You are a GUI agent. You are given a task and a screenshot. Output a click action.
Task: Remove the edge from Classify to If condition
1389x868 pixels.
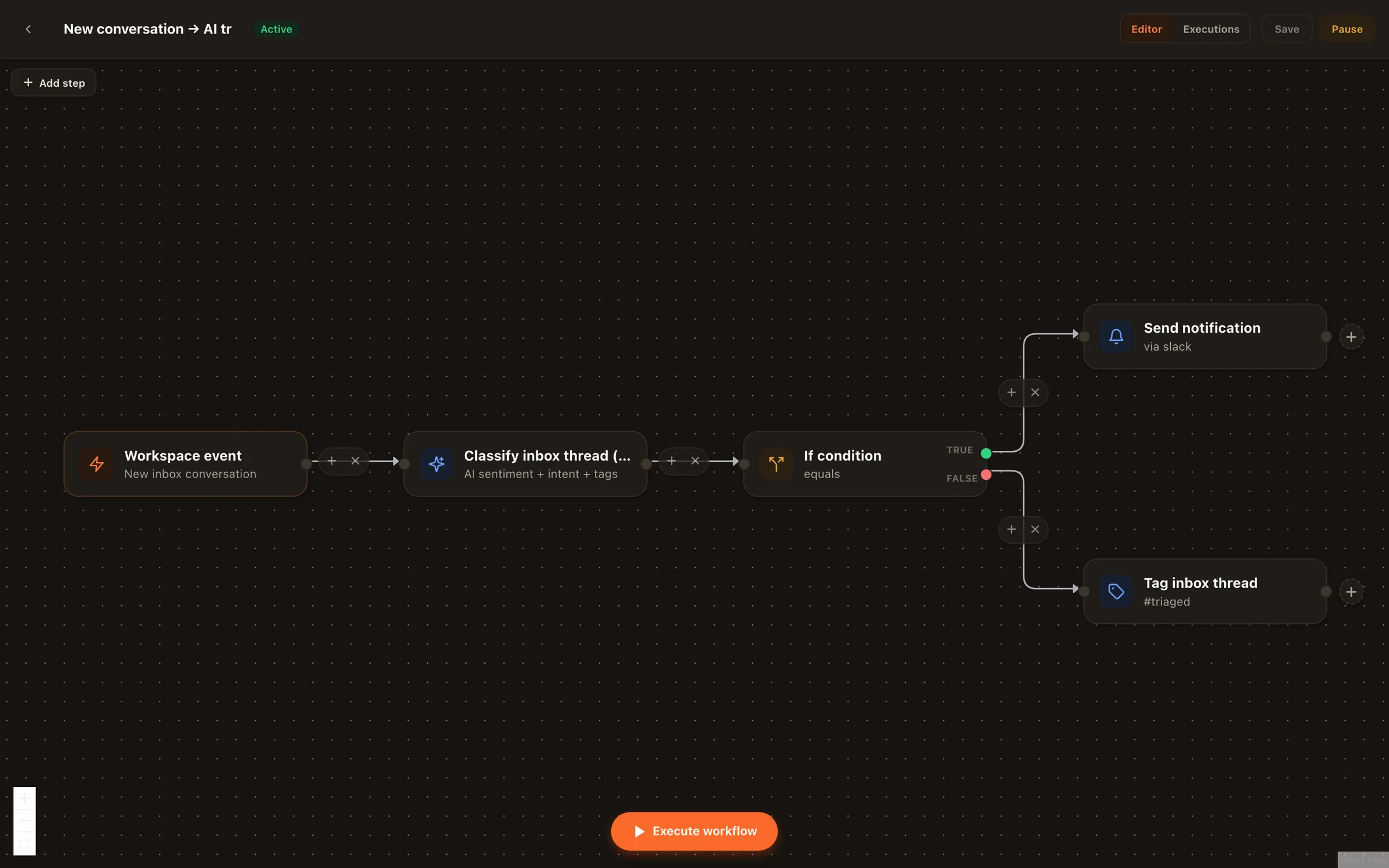[x=695, y=461]
